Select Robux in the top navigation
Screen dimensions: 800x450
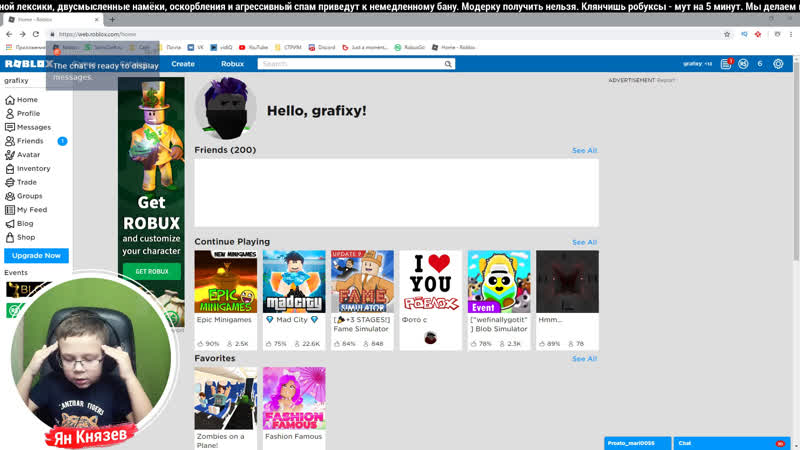[232, 64]
